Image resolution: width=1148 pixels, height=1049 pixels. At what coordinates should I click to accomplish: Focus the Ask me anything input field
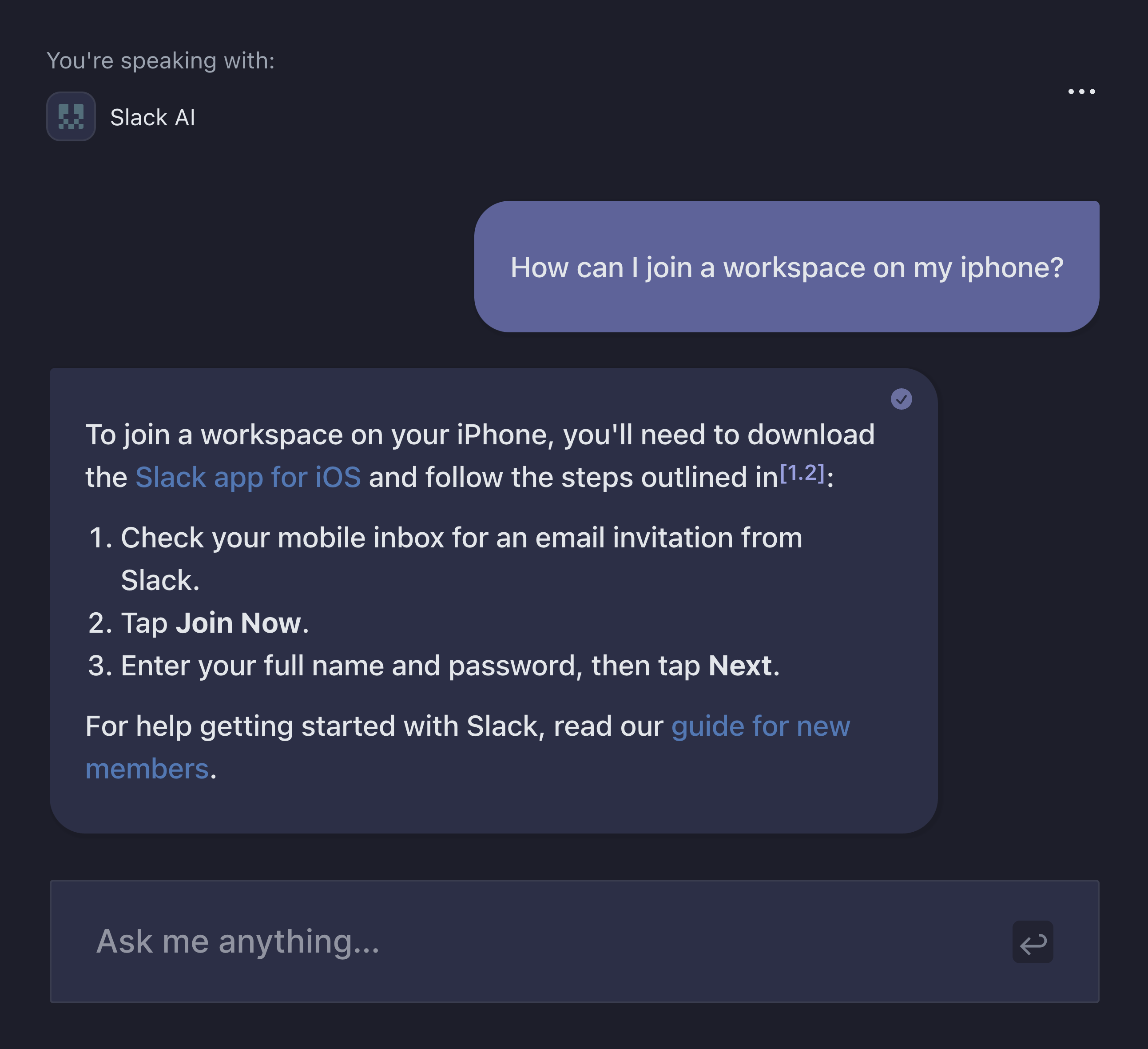click(541, 941)
